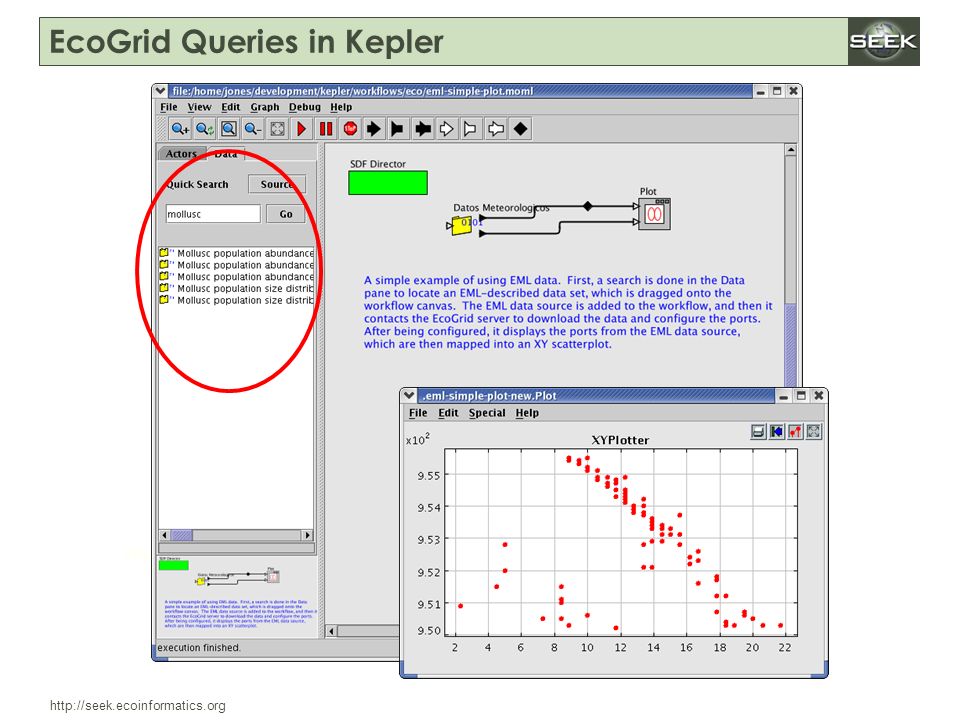960x720 pixels.
Task: Open the Edit menu in the Plot window
Action: coord(448,413)
